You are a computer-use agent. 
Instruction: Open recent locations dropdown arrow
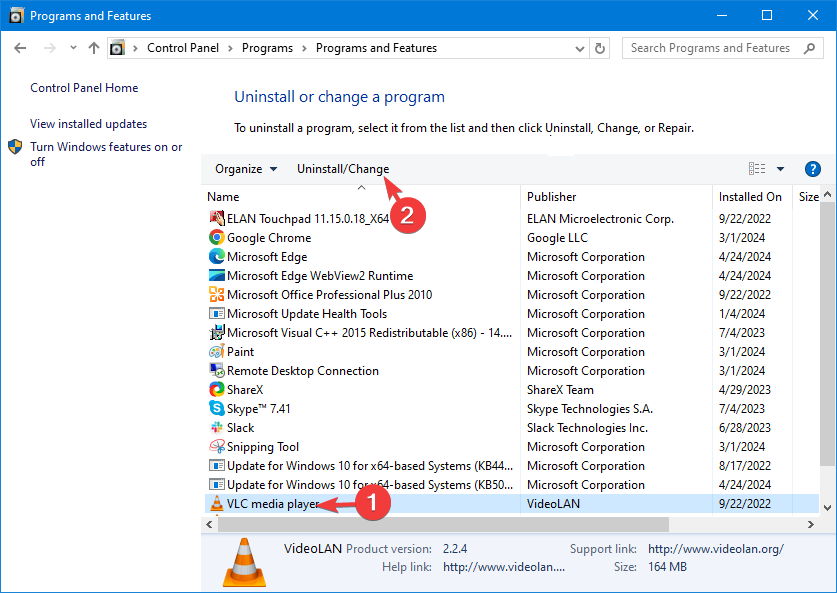click(x=73, y=48)
